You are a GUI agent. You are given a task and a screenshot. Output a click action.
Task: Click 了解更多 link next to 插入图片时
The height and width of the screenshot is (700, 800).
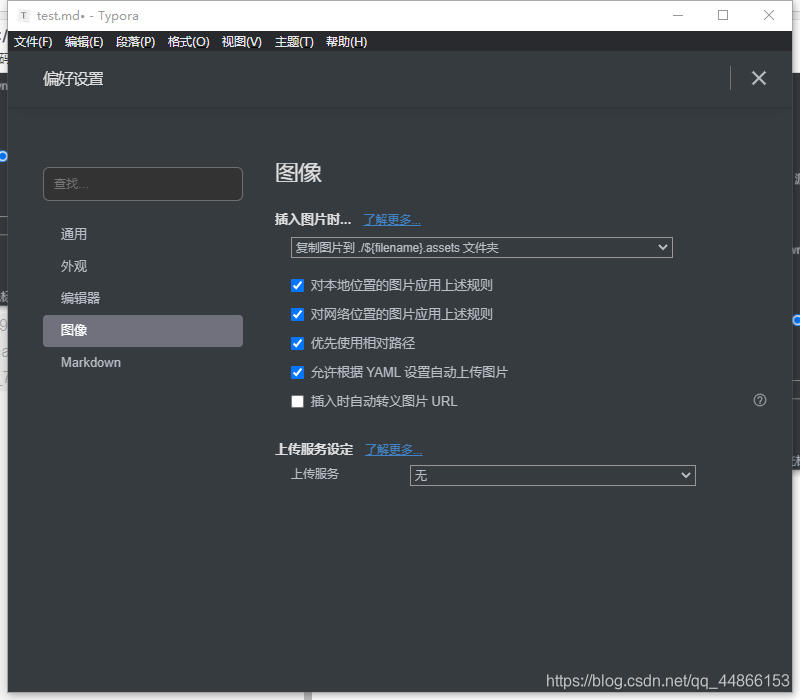[x=392, y=220]
